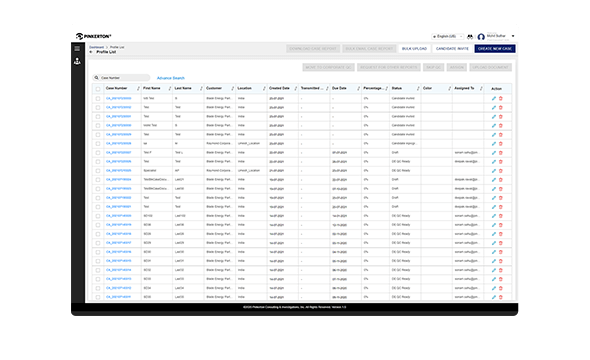
Task: Open case number link in Test F row
Action: (x=119, y=152)
